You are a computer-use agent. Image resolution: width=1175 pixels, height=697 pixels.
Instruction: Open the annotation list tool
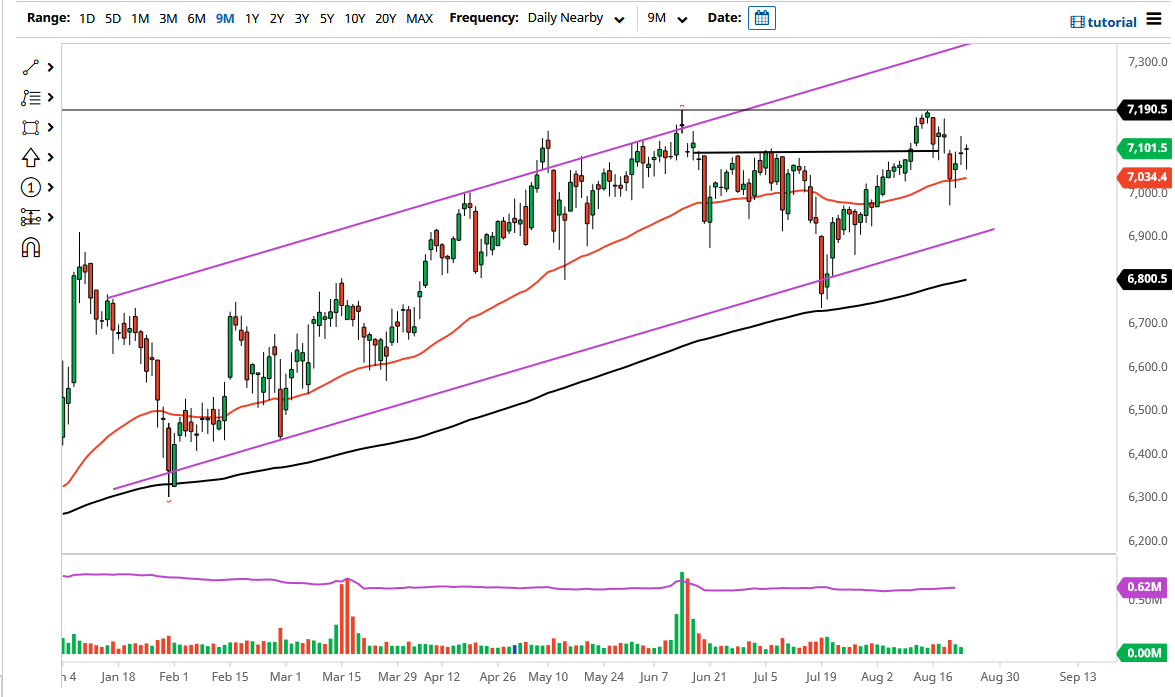point(30,97)
